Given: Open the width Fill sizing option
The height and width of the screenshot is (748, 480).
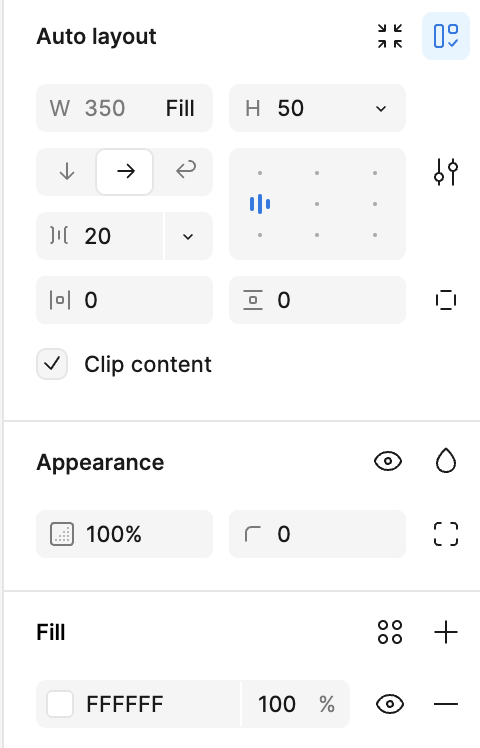Looking at the screenshot, I should [180, 108].
